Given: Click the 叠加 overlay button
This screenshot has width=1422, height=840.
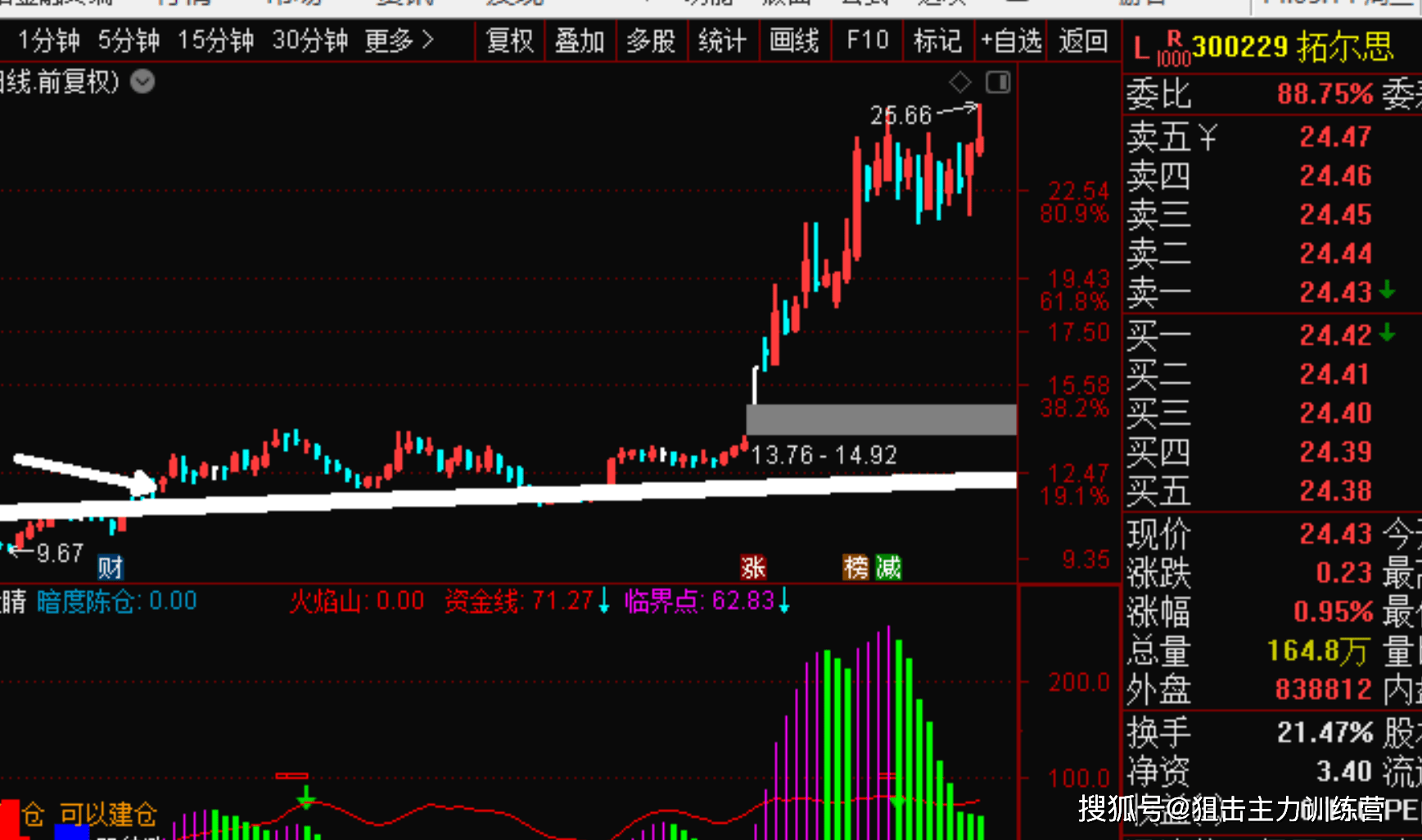Looking at the screenshot, I should (580, 40).
